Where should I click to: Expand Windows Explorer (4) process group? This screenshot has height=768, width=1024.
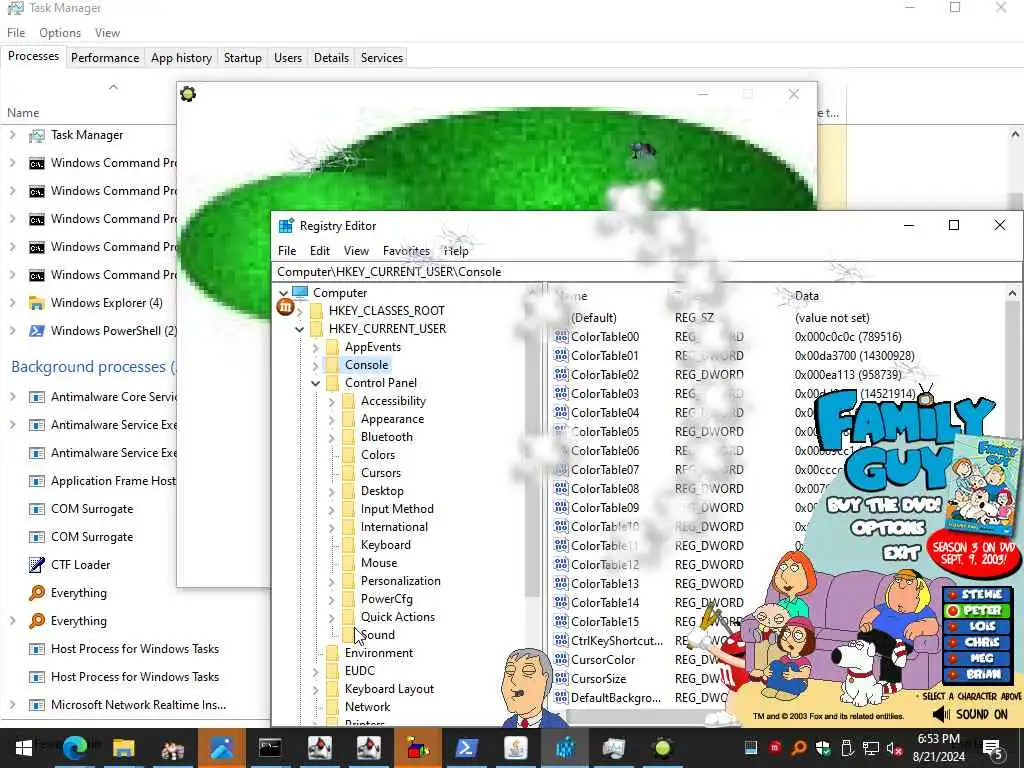[12, 302]
